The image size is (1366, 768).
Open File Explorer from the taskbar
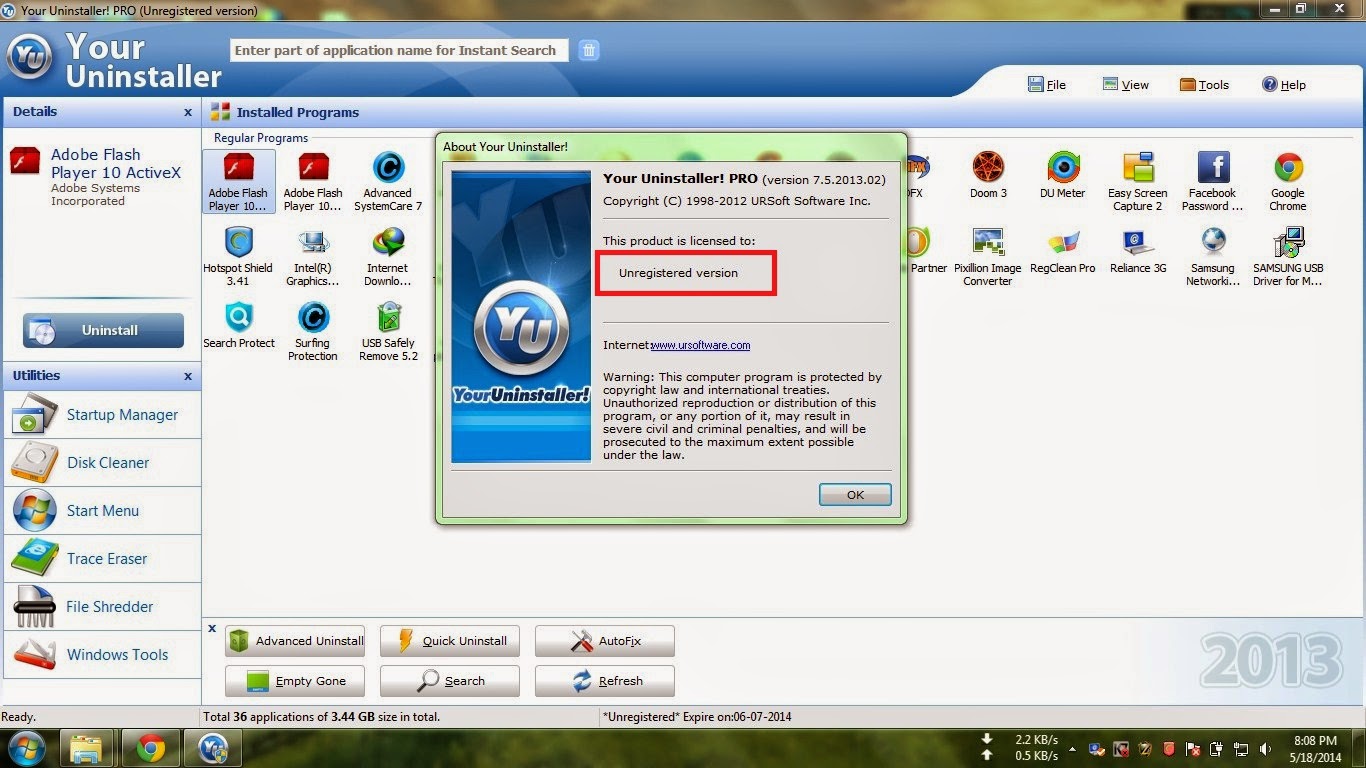pyautogui.click(x=87, y=748)
